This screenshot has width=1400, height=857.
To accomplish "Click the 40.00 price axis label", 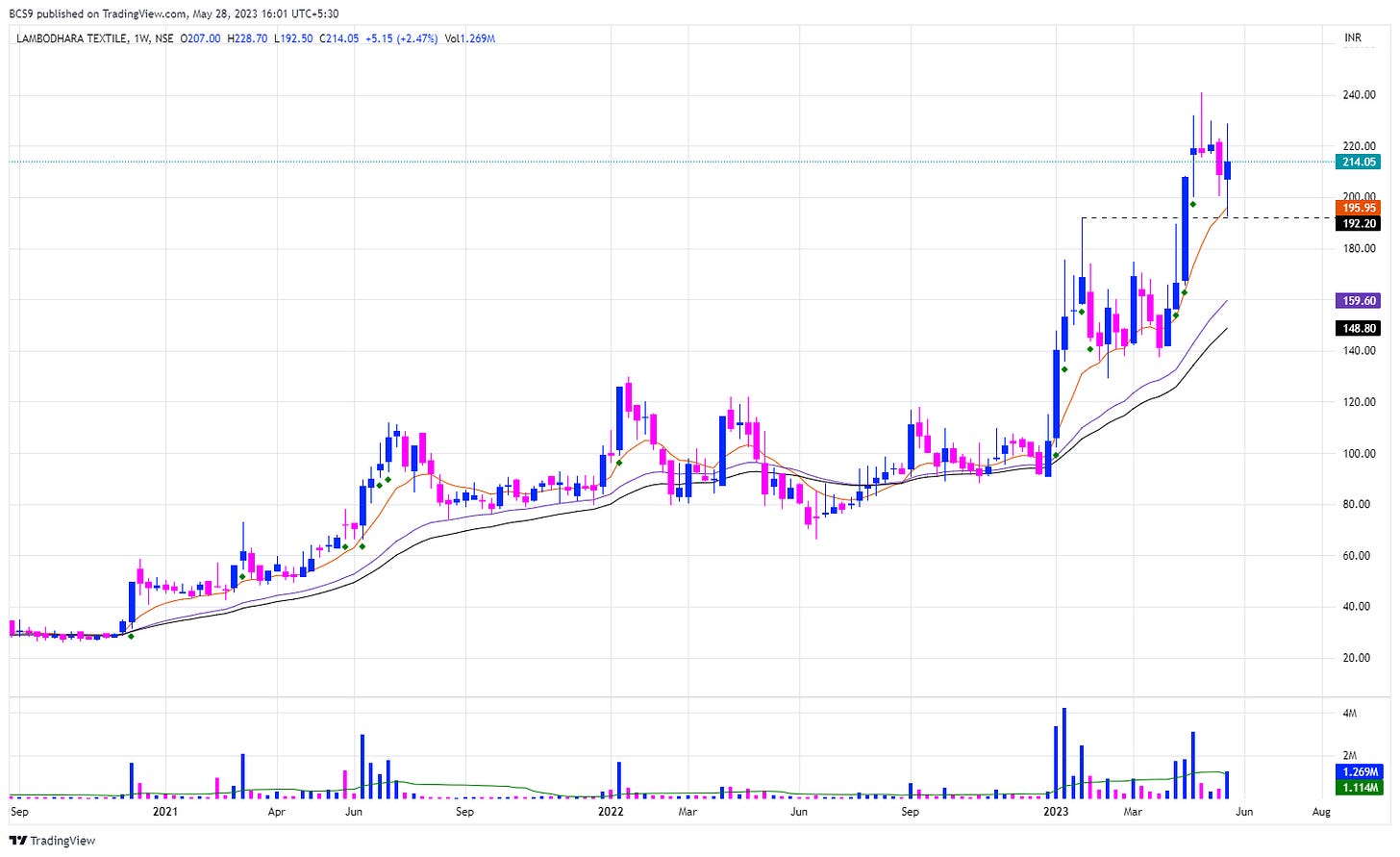I will click(x=1357, y=607).
